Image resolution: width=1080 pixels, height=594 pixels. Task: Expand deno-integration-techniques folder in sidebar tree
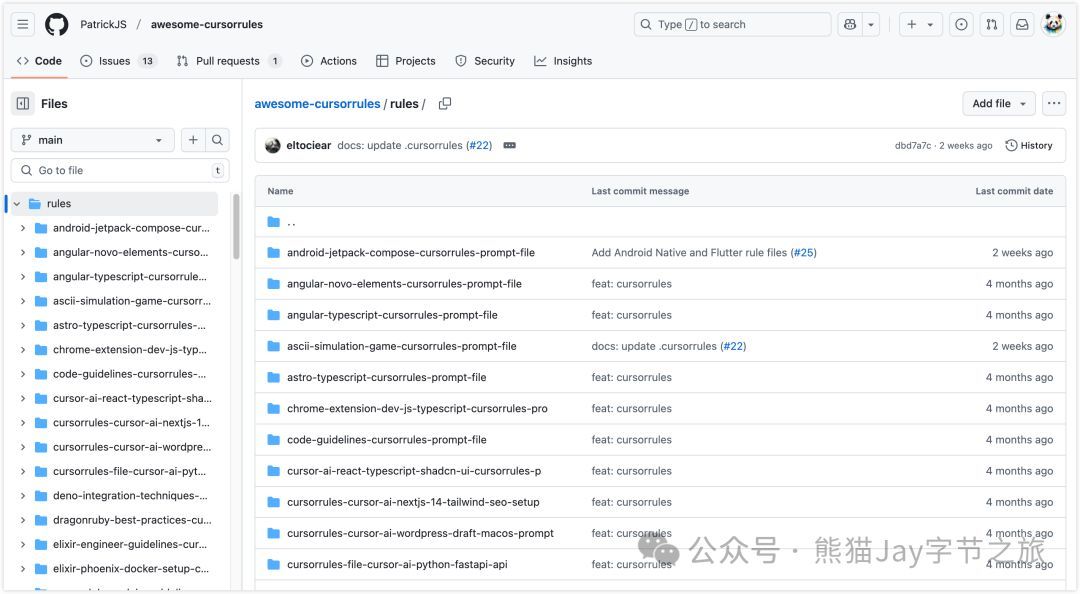23,496
